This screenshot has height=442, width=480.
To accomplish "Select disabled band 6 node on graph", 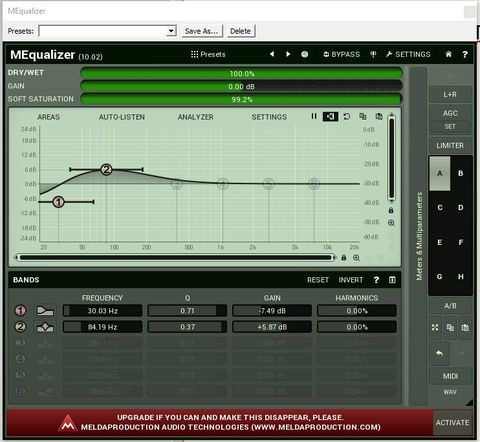I will click(314, 183).
